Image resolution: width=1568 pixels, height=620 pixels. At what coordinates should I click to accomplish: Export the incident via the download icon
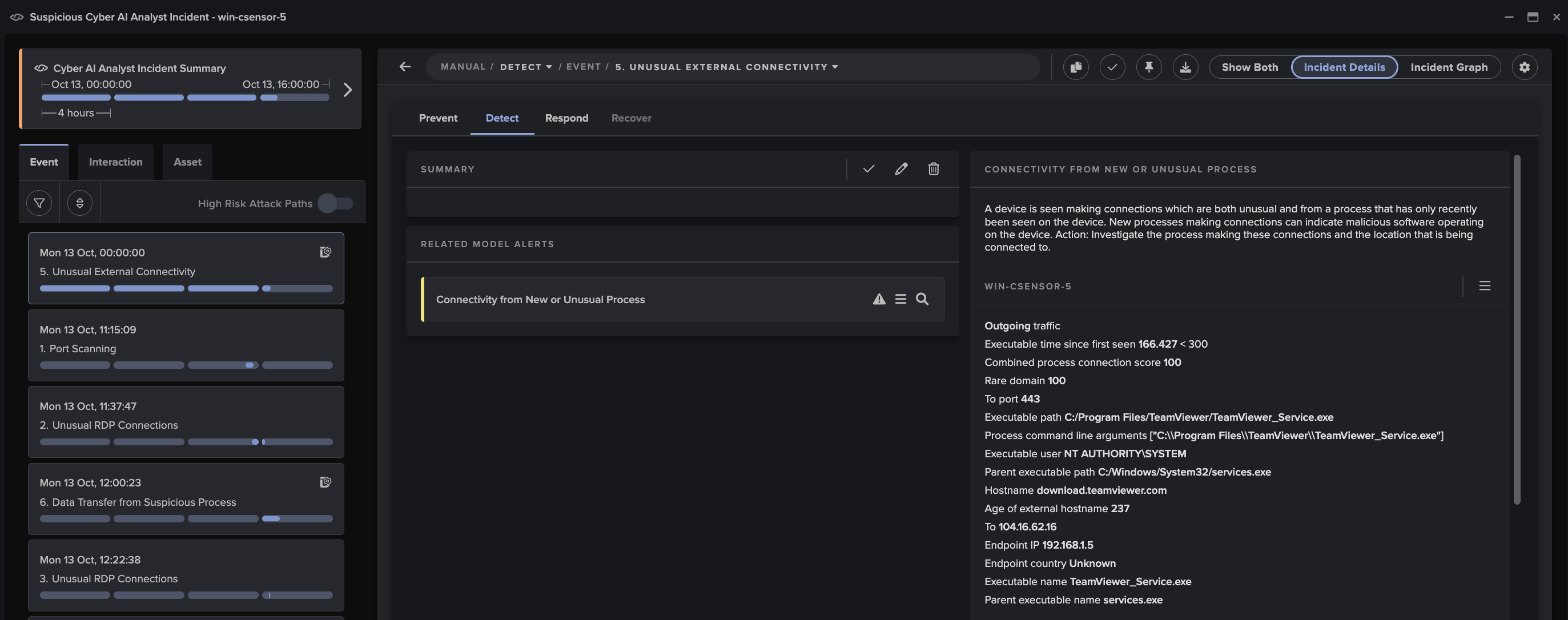[1186, 67]
